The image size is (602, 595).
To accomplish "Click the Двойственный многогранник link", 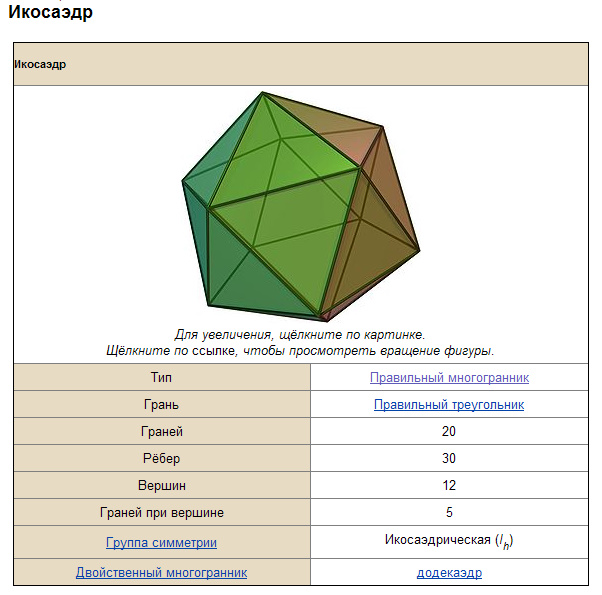I will point(162,573).
